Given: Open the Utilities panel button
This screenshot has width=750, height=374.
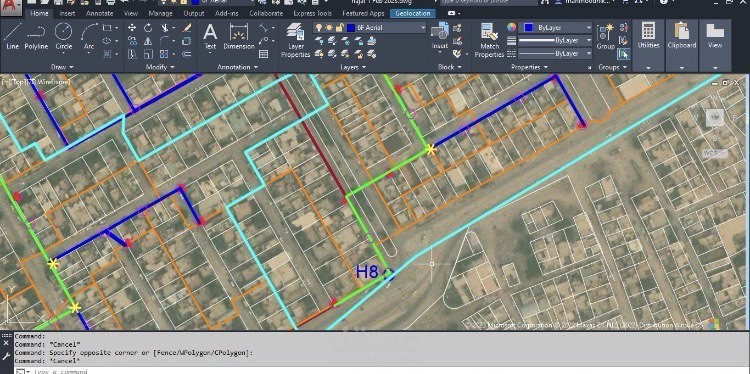Looking at the screenshot, I should pyautogui.click(x=648, y=36).
